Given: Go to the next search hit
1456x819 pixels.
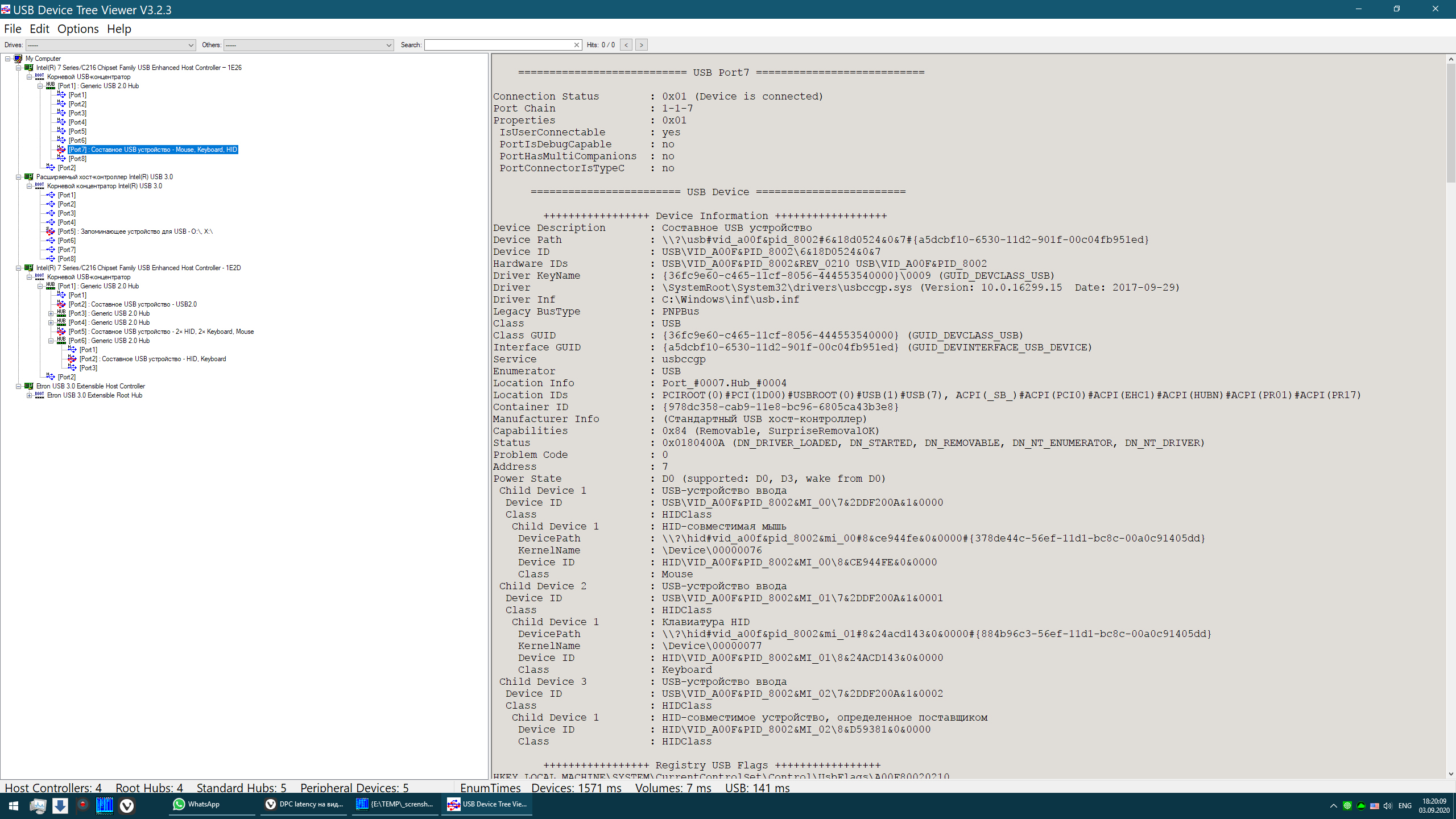Looking at the screenshot, I should (x=641, y=45).
